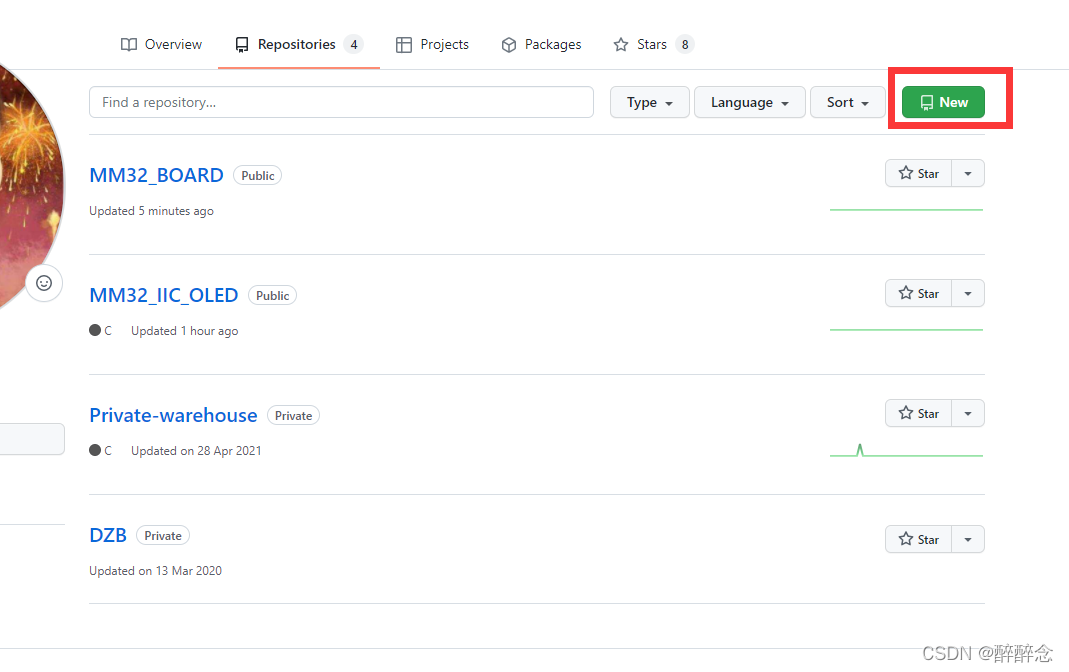Click the MM32_BOARD activity sparkline graph
This screenshot has width=1069, height=672.
click(906, 210)
